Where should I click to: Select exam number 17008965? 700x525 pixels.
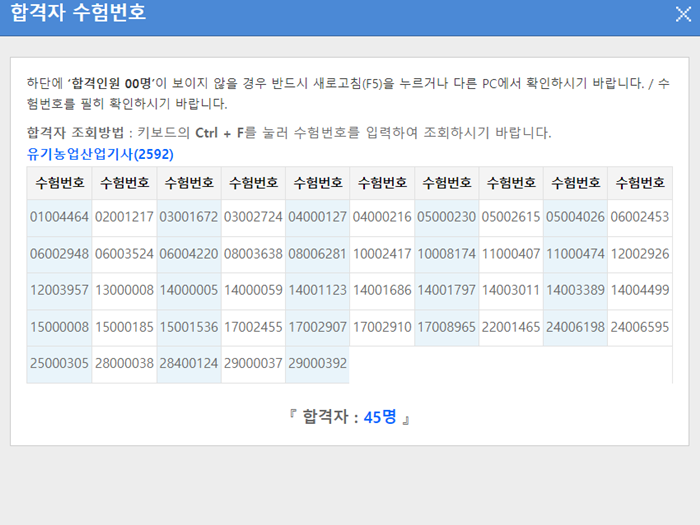(x=446, y=327)
